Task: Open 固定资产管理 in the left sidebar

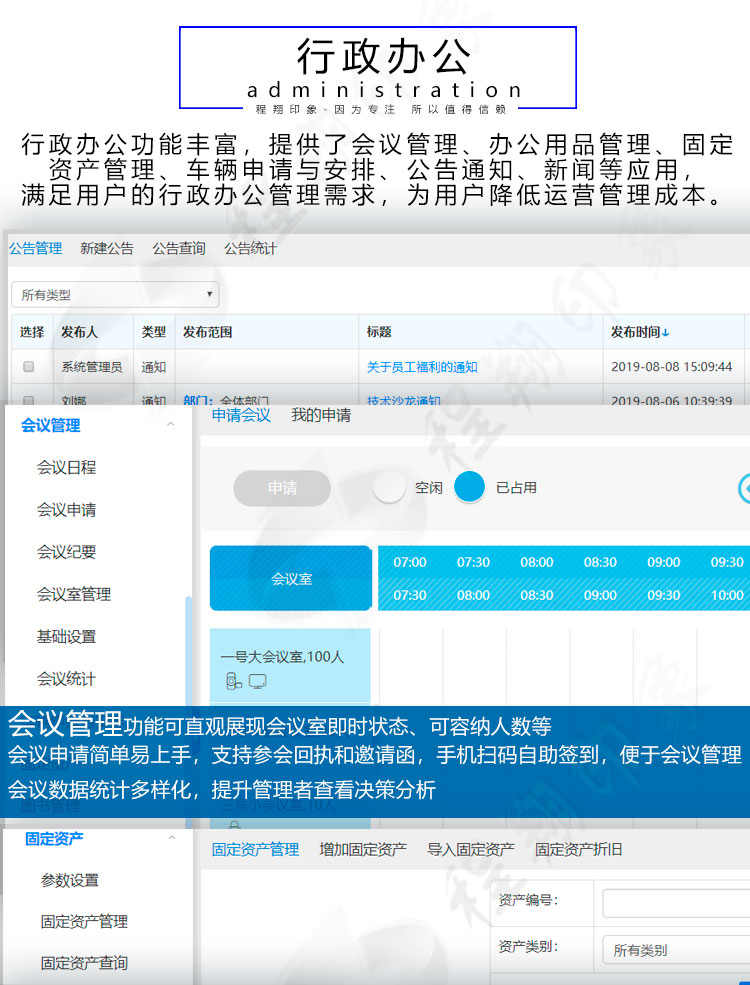Action: click(x=84, y=922)
